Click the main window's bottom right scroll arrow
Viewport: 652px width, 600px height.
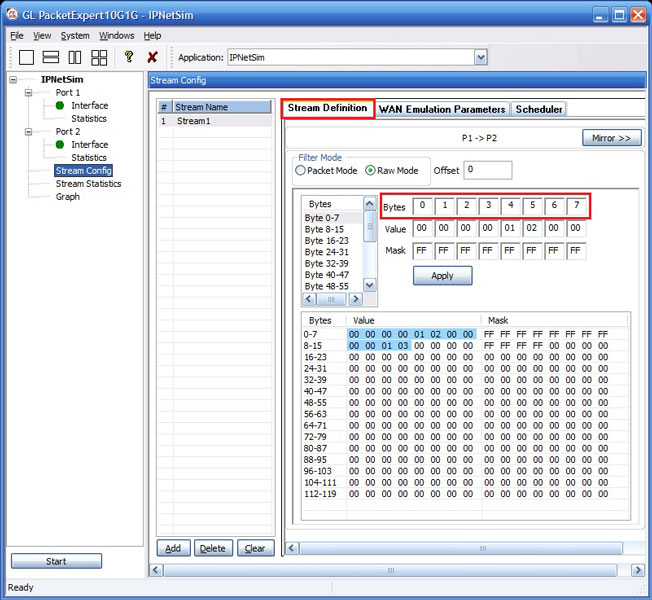638,570
